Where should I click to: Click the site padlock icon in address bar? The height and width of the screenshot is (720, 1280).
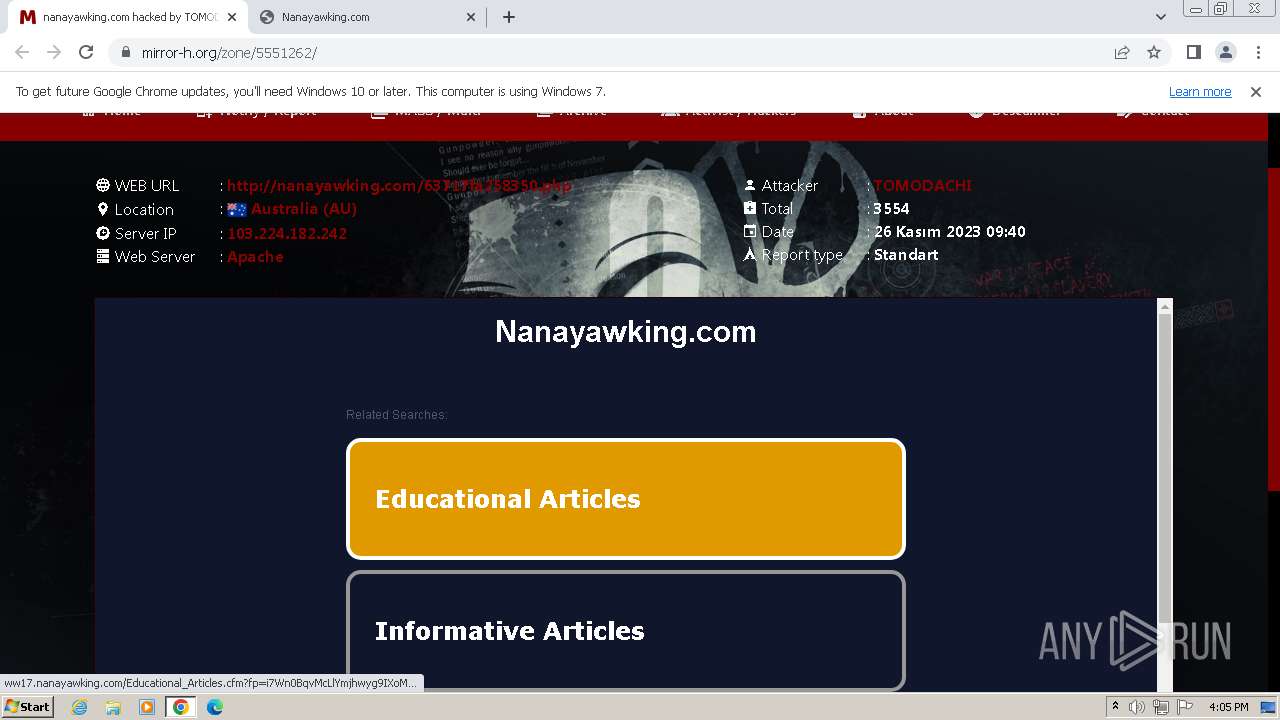pyautogui.click(x=125, y=52)
